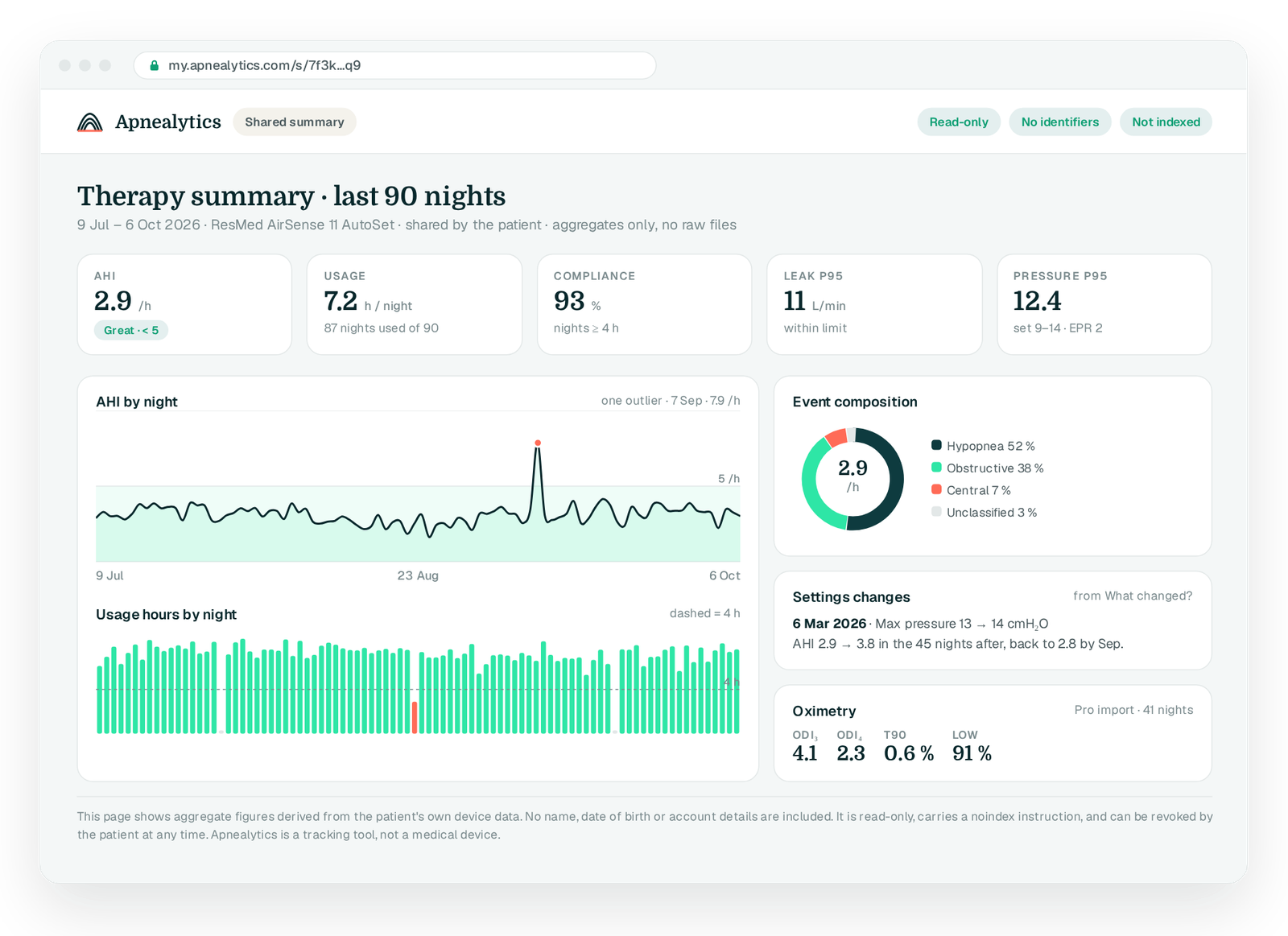This screenshot has height=936, width=1288.
Task: Click the Shared summary badge
Action: click(295, 122)
